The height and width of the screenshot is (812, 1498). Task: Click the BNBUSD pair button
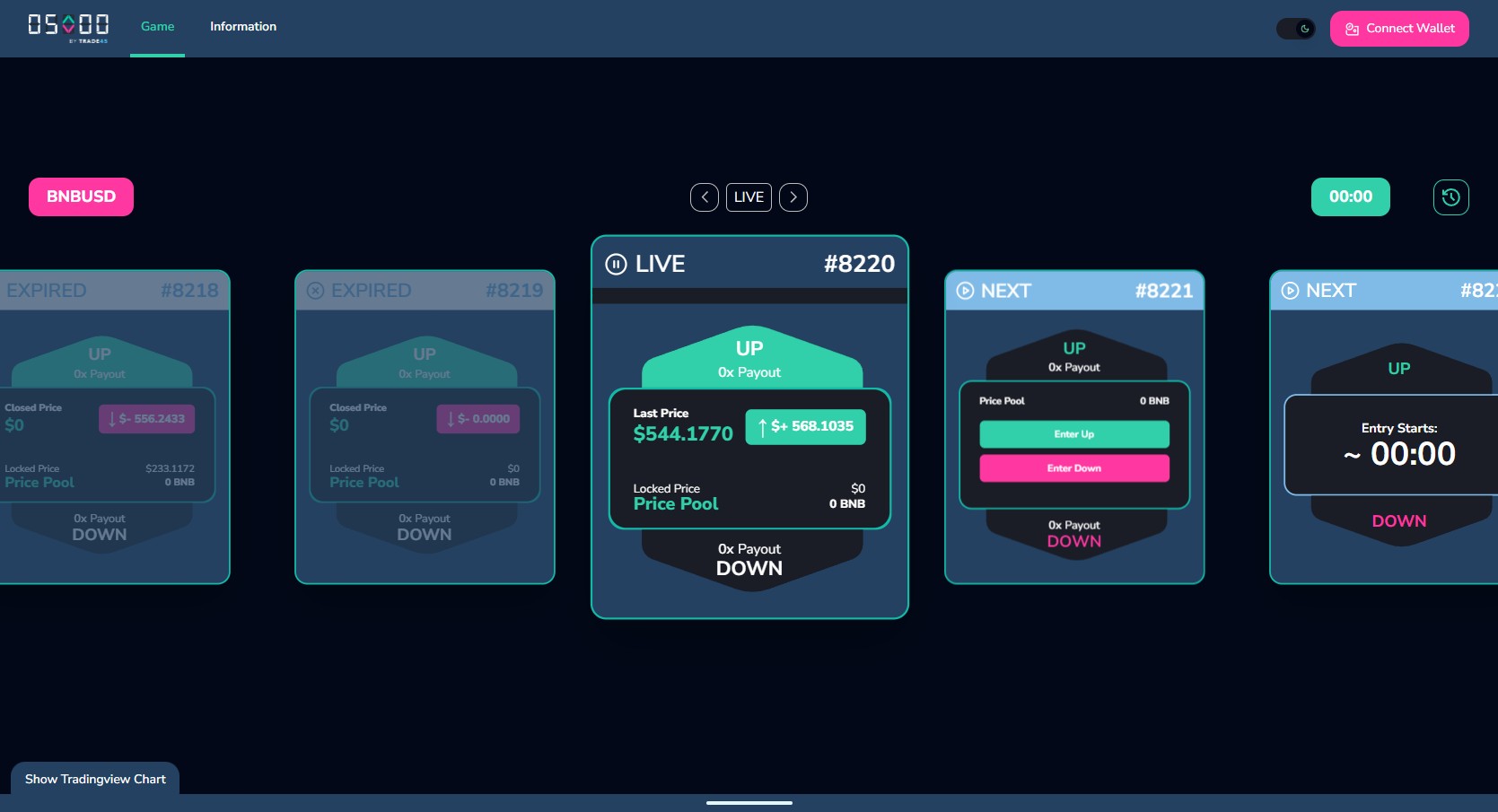[81, 197]
